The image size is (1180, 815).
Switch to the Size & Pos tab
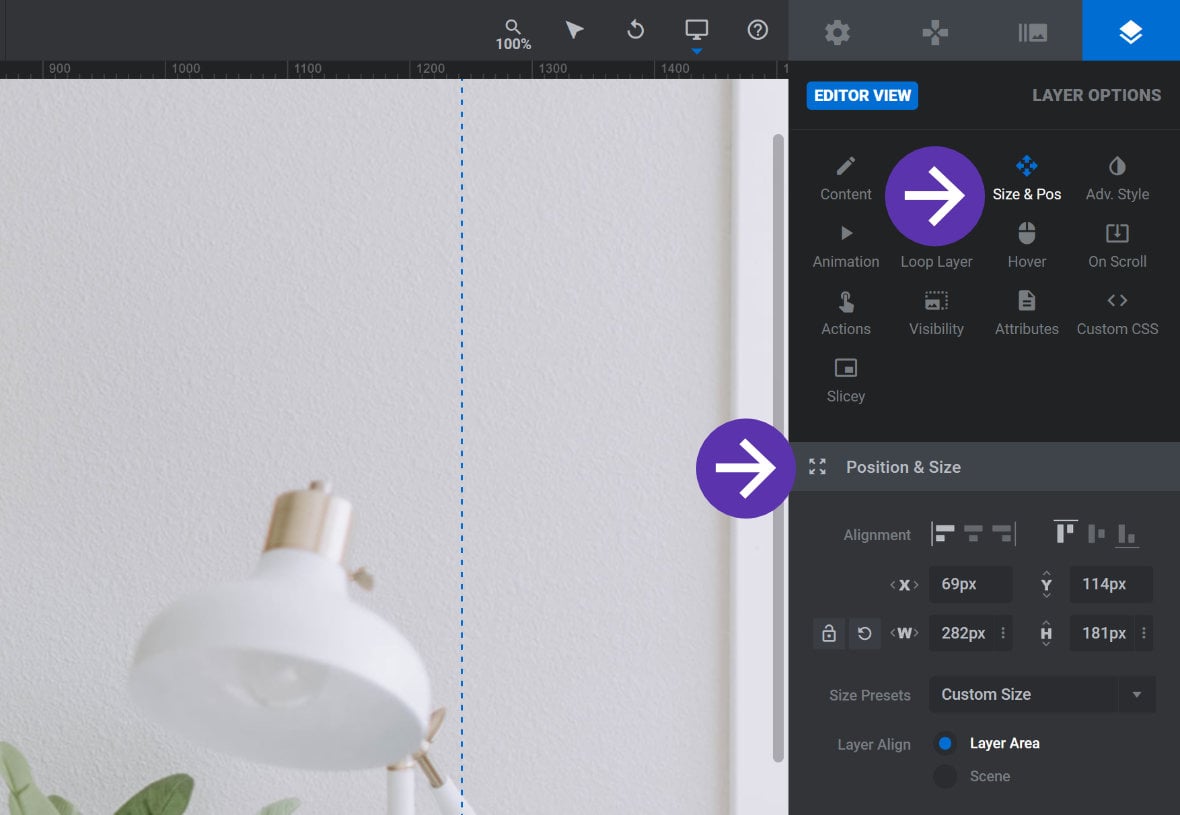click(1026, 179)
